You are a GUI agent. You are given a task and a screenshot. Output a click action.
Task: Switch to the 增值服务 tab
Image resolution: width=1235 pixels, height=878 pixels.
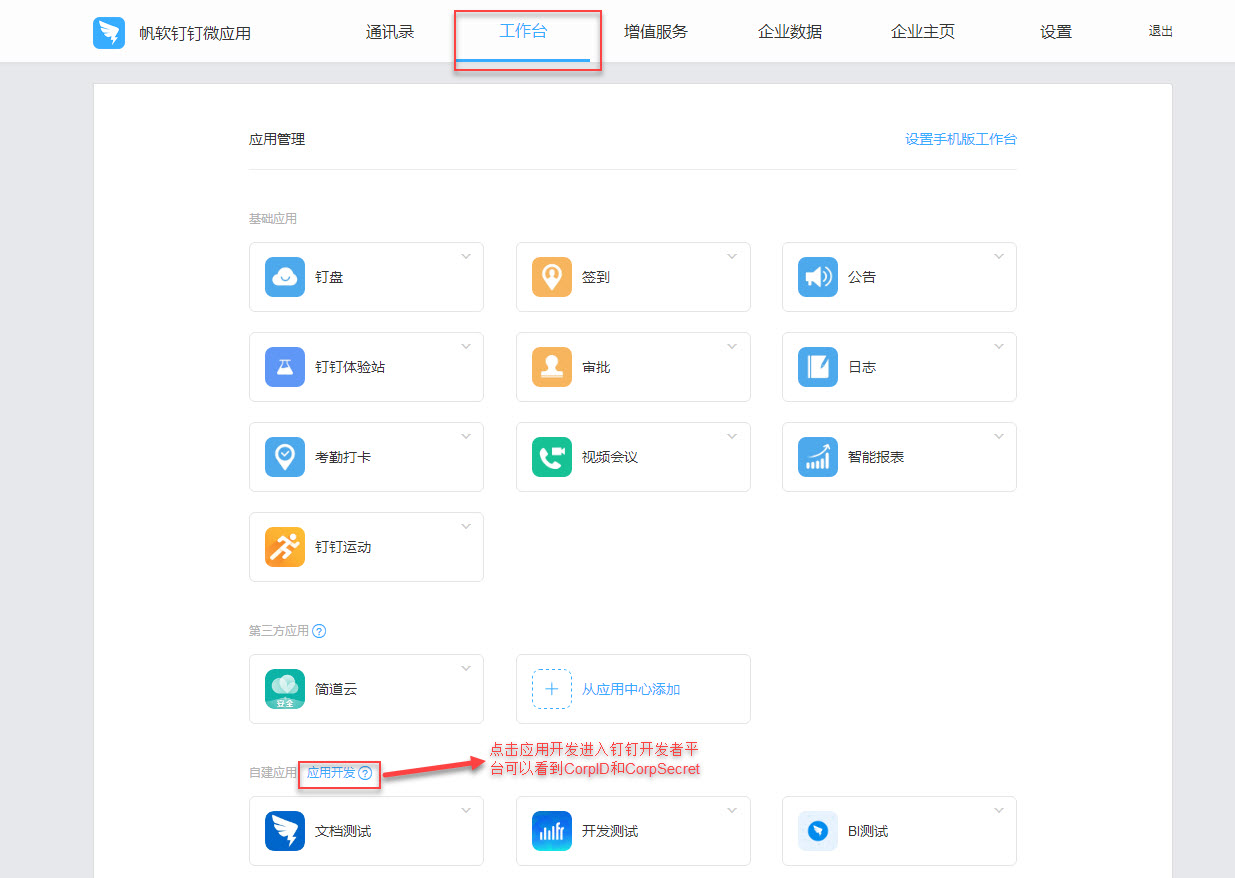(x=656, y=31)
